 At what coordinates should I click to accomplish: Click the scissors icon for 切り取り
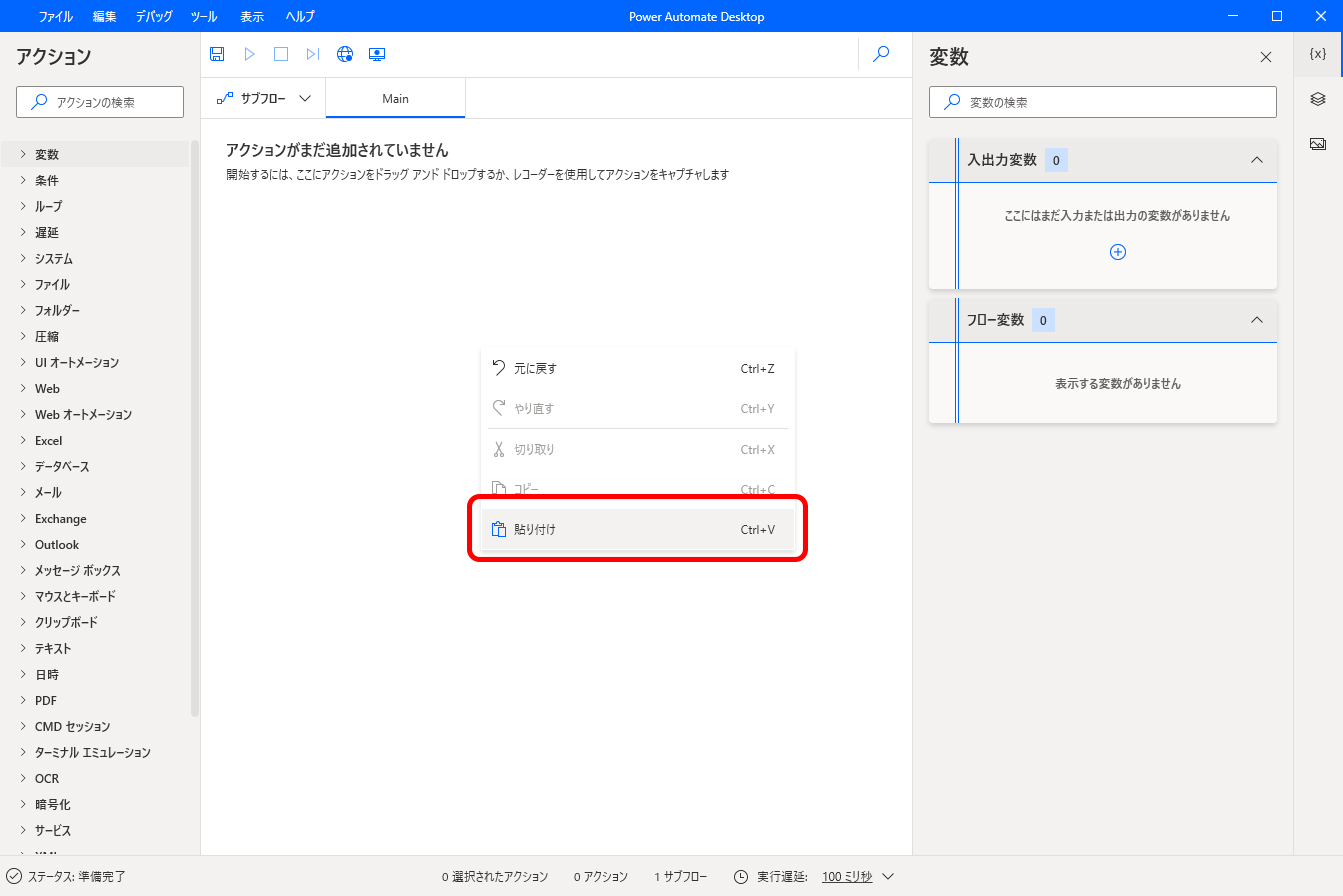[x=499, y=449]
